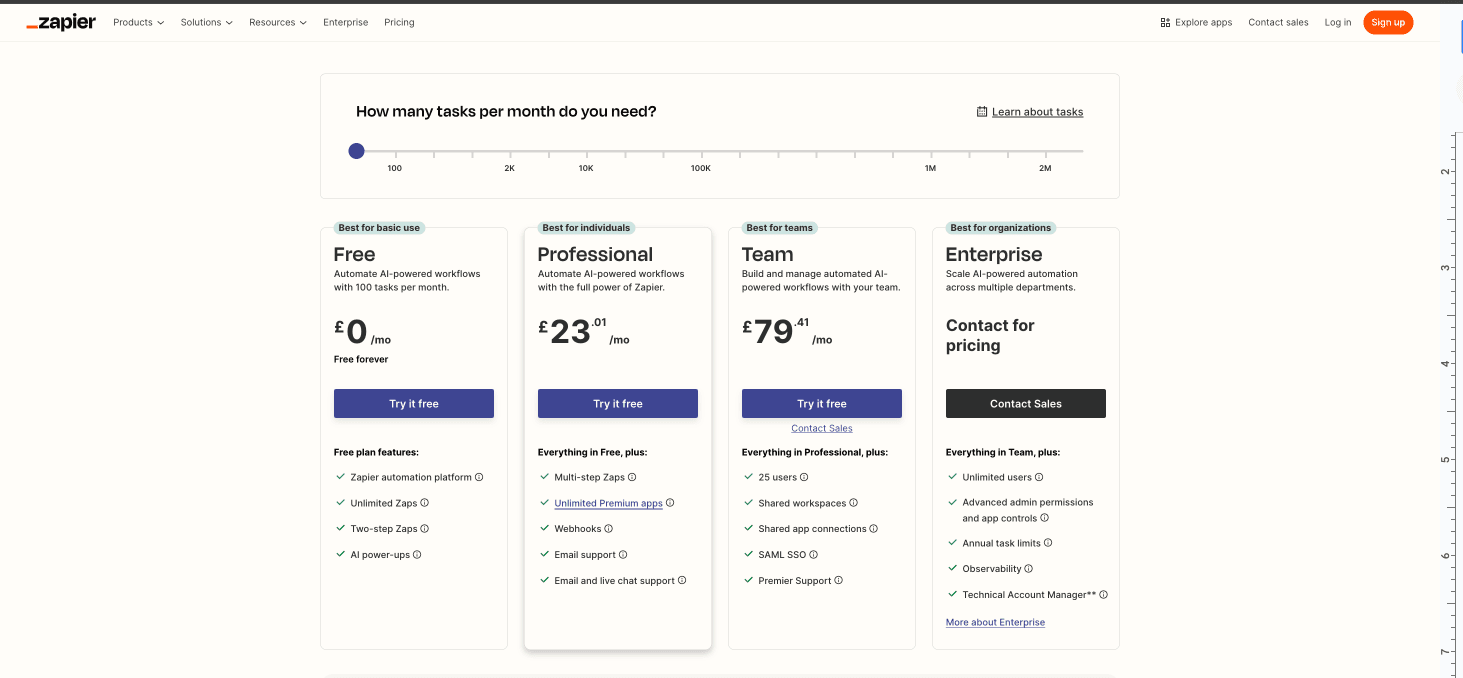This screenshot has height=678, width=1463.
Task: Show info icon next to Technical Account Manager
Action: click(x=1104, y=595)
